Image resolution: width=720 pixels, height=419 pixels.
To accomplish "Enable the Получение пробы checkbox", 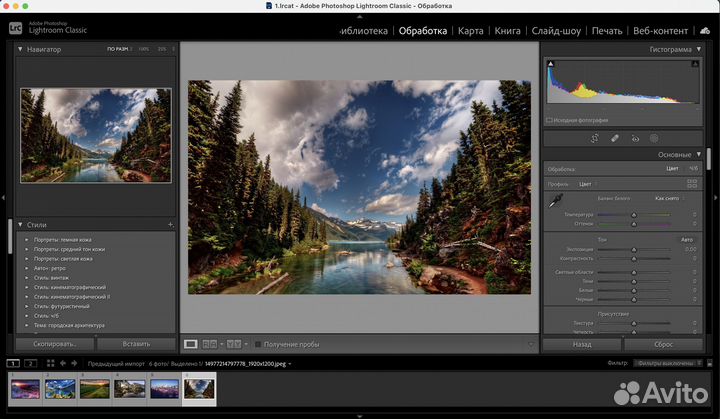I will coord(258,344).
